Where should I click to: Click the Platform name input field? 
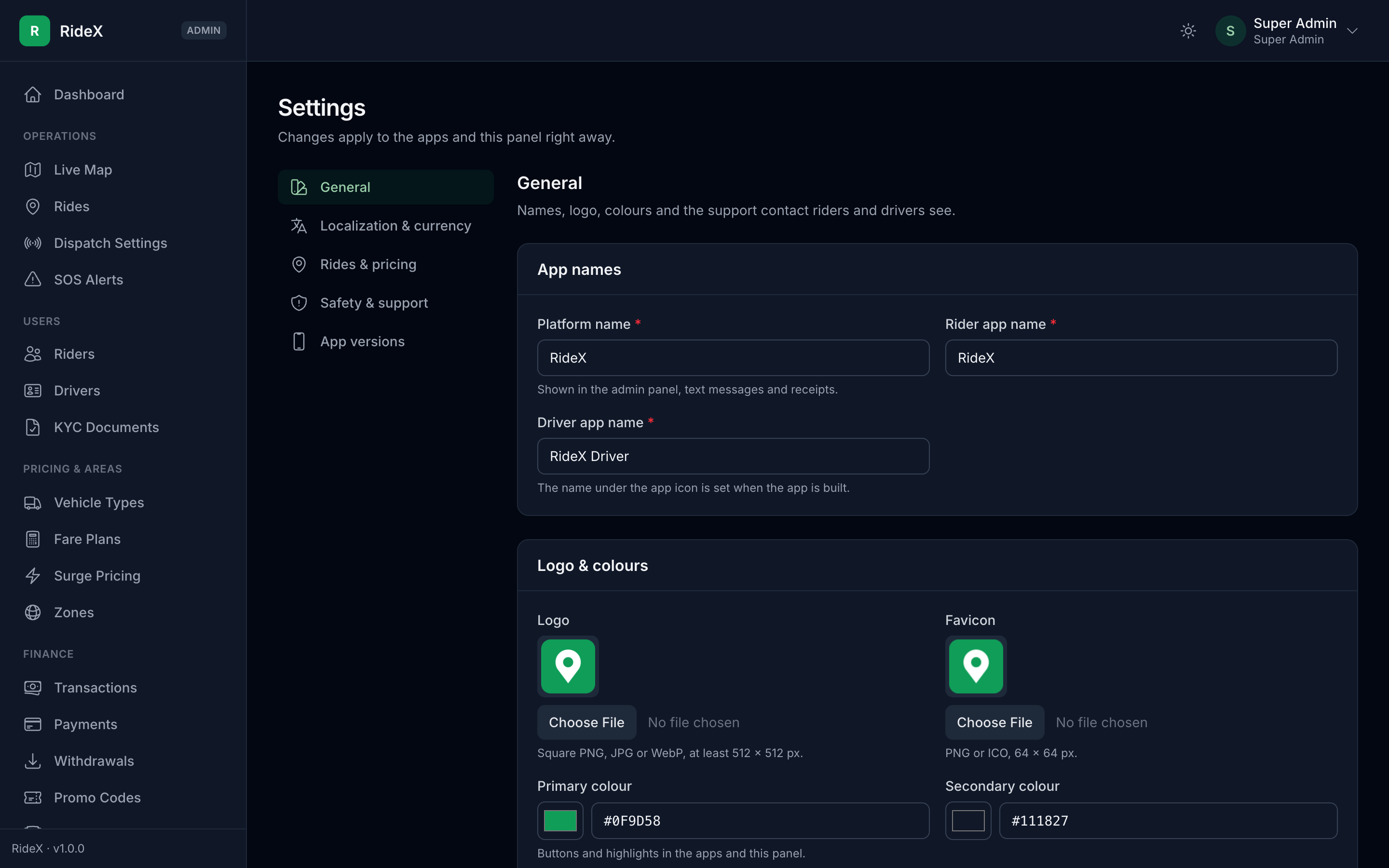(x=733, y=358)
